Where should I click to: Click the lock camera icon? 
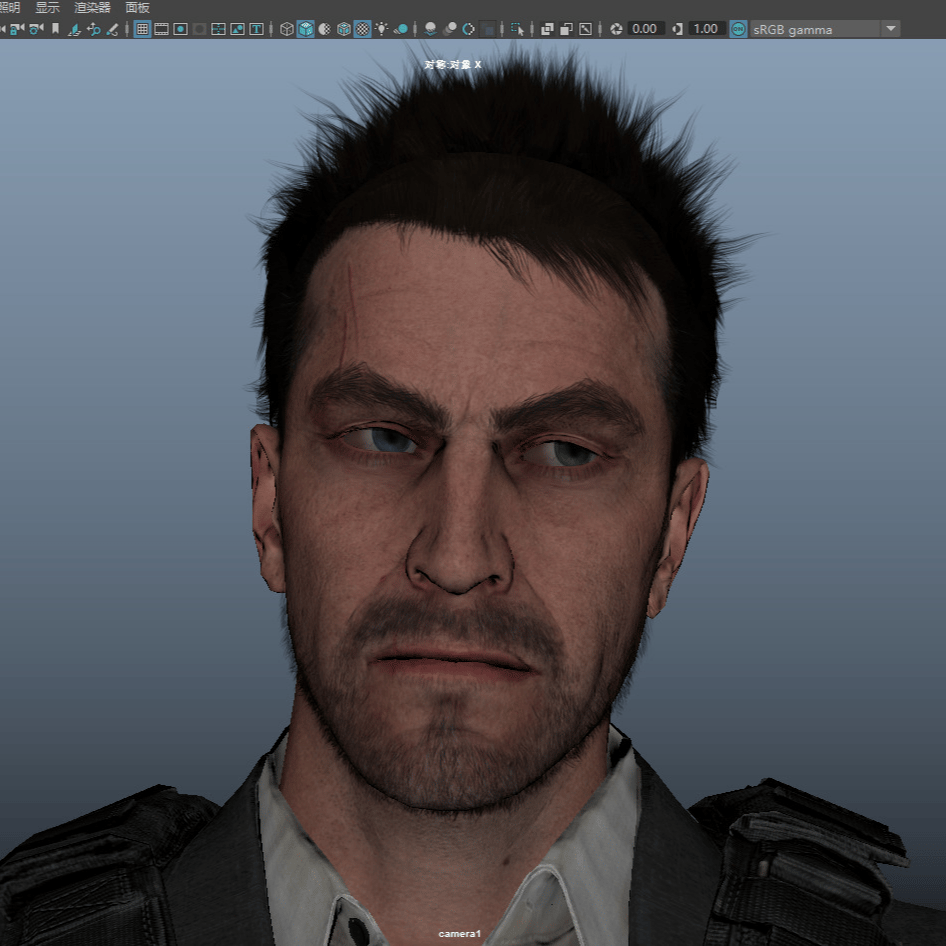(x=17, y=29)
